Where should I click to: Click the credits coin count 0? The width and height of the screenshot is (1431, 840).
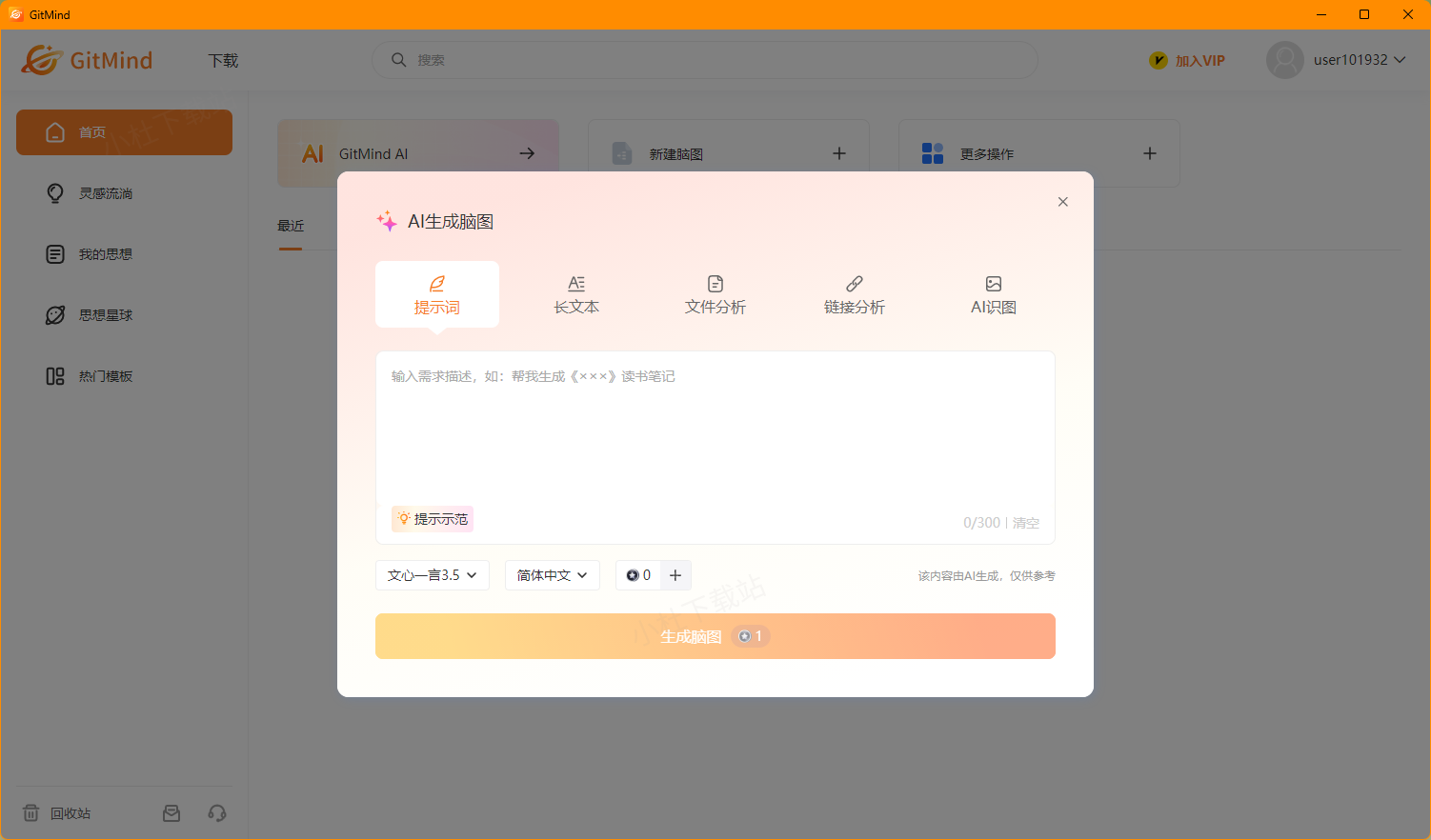point(638,575)
